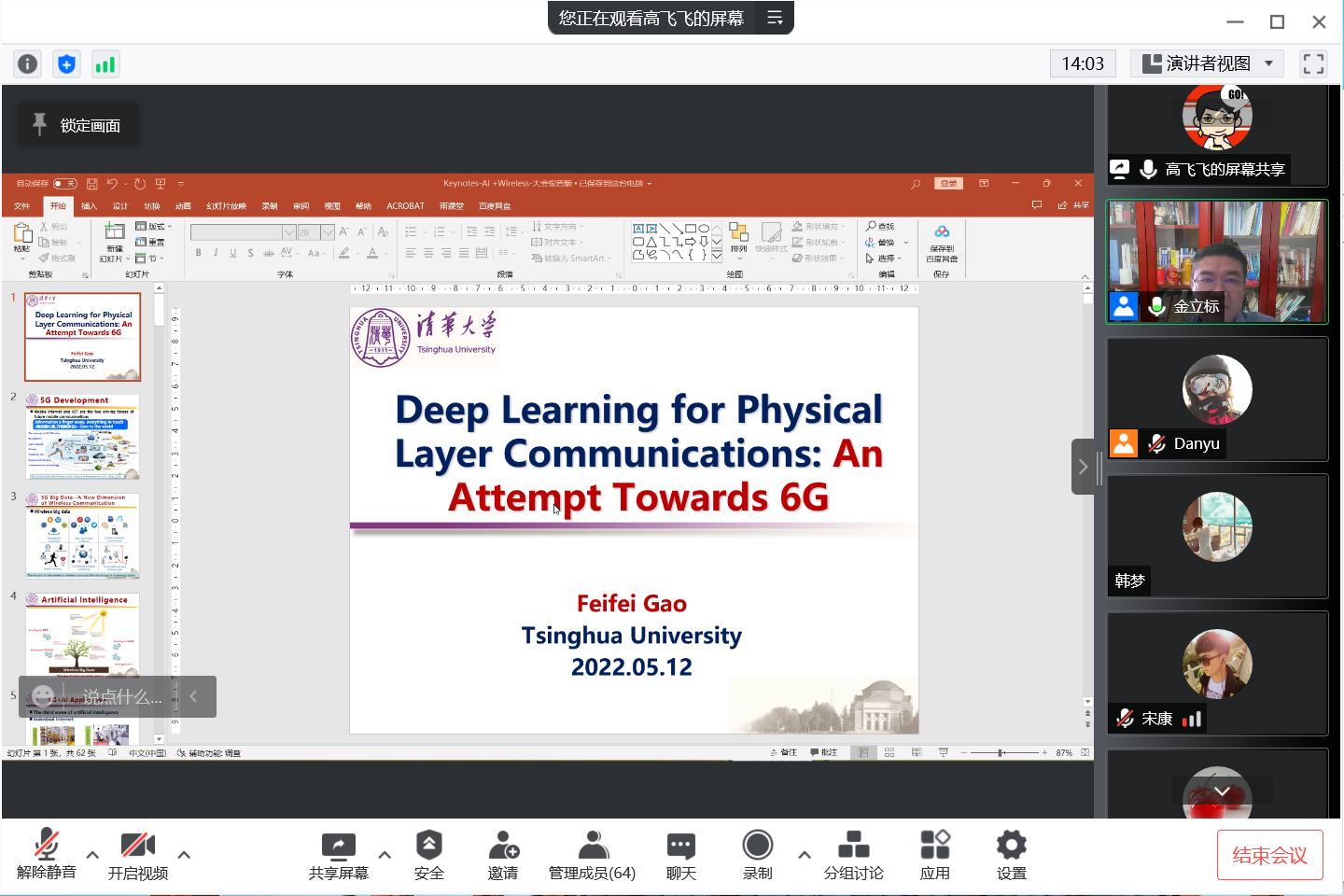Click the meeting info icon
The height and width of the screenshot is (896, 1344).
28,63
